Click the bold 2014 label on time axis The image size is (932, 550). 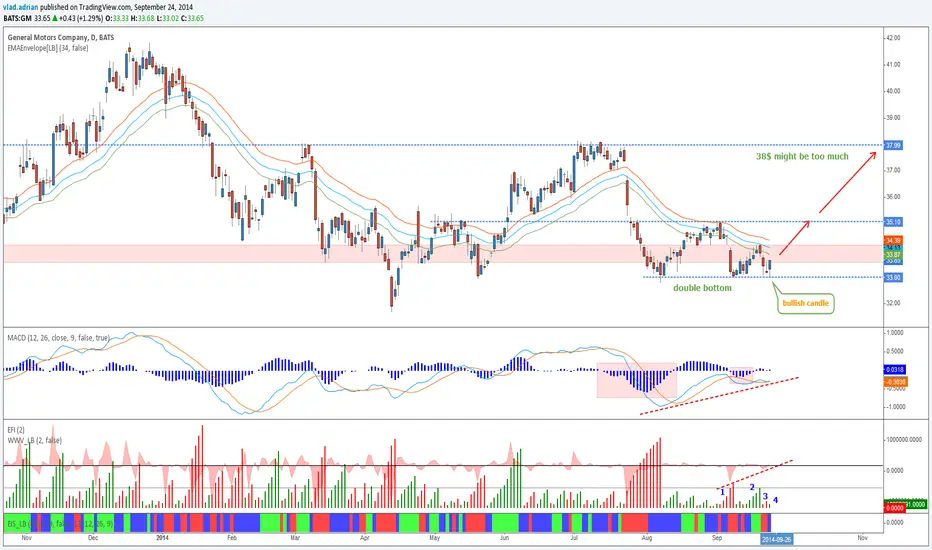tap(163, 538)
